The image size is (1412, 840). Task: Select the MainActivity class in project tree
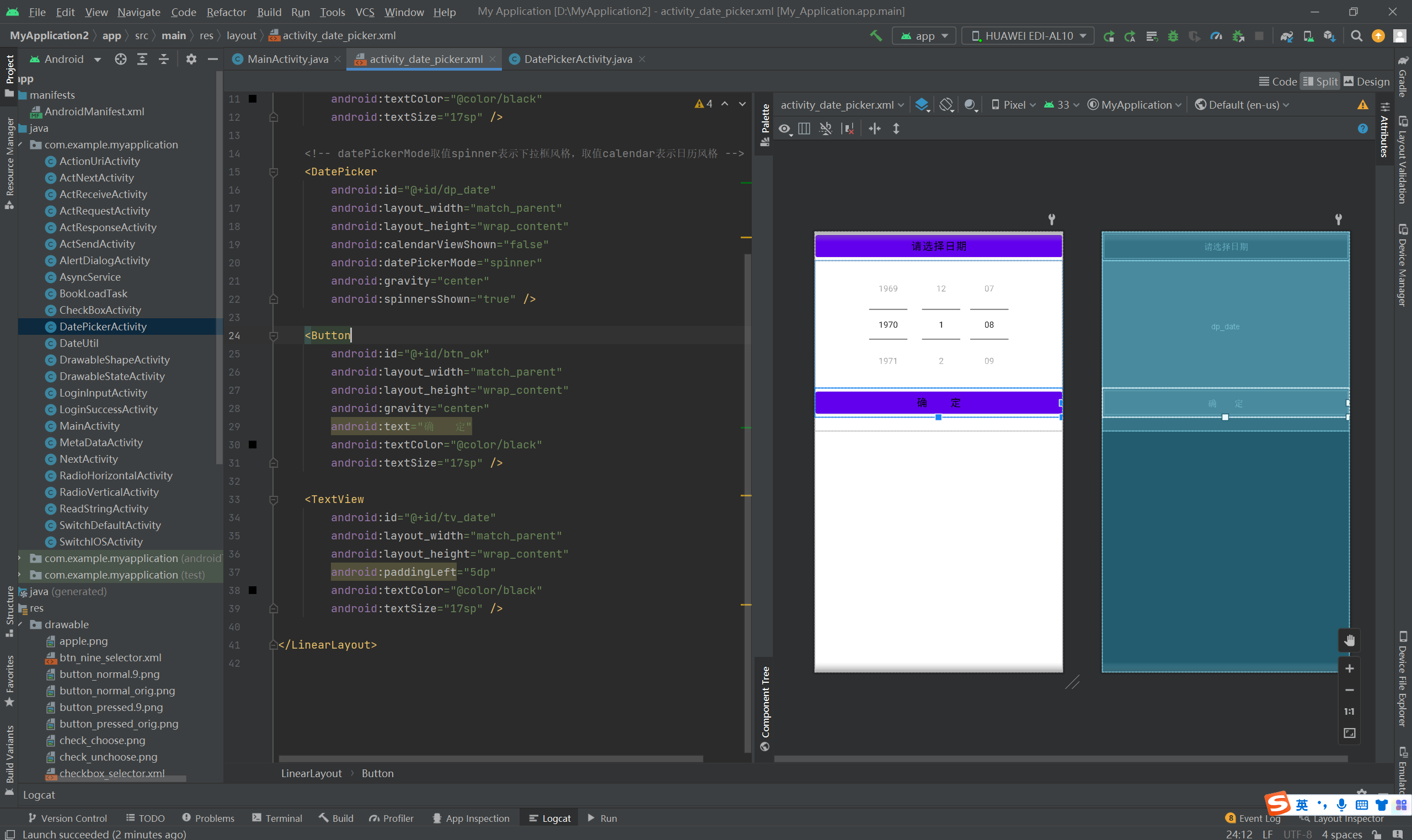click(x=89, y=426)
